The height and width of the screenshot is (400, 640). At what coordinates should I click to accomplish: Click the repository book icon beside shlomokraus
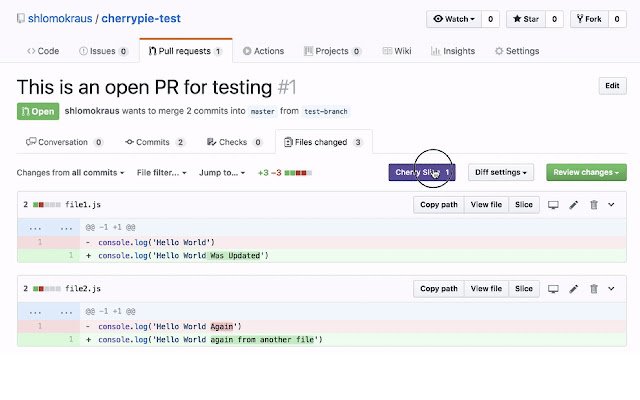coord(20,18)
